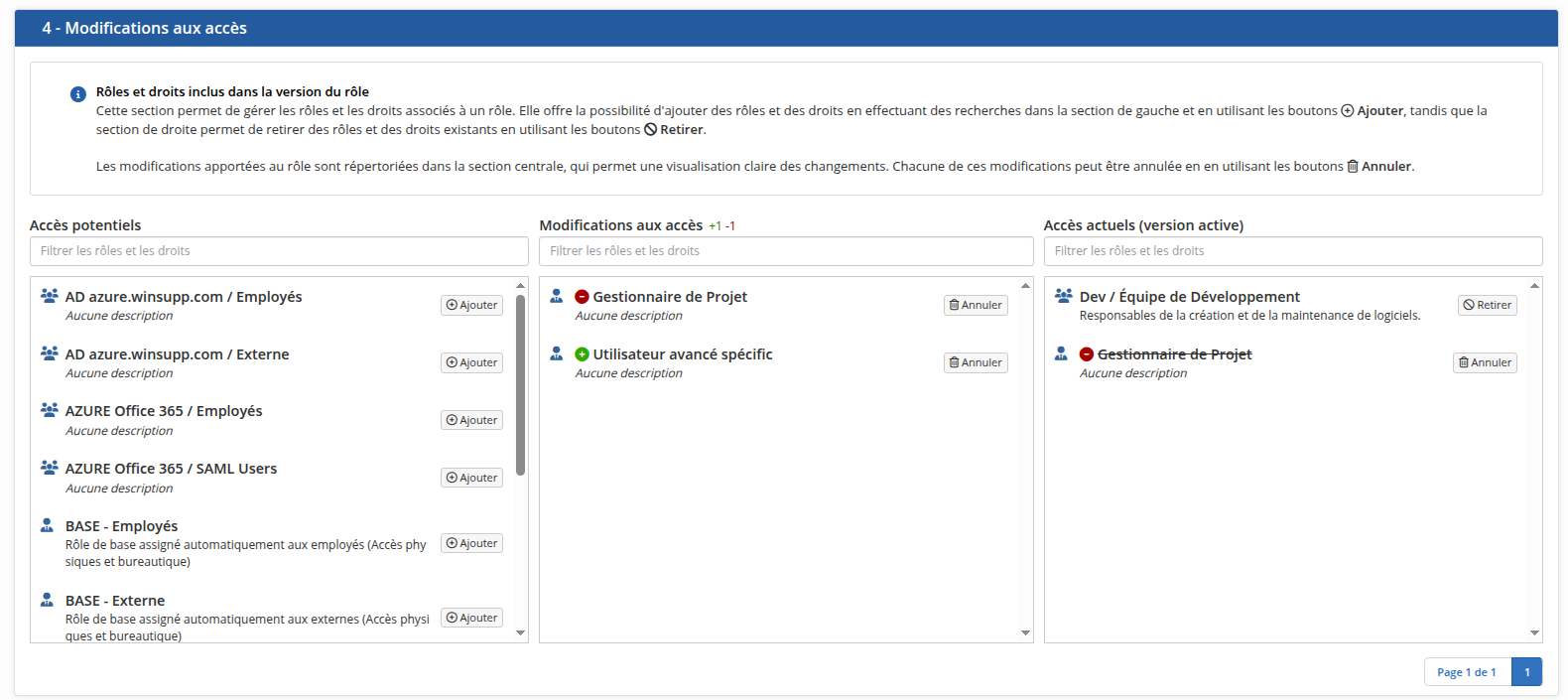Cancel the Utilisateur avancé spécific modification
This screenshot has height=700, width=1568.
tap(976, 363)
